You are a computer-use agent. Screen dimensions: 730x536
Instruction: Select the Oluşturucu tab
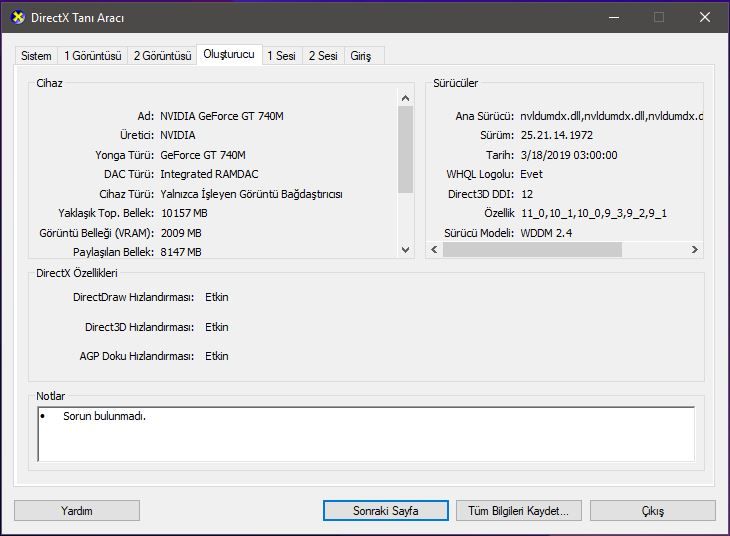pos(229,54)
